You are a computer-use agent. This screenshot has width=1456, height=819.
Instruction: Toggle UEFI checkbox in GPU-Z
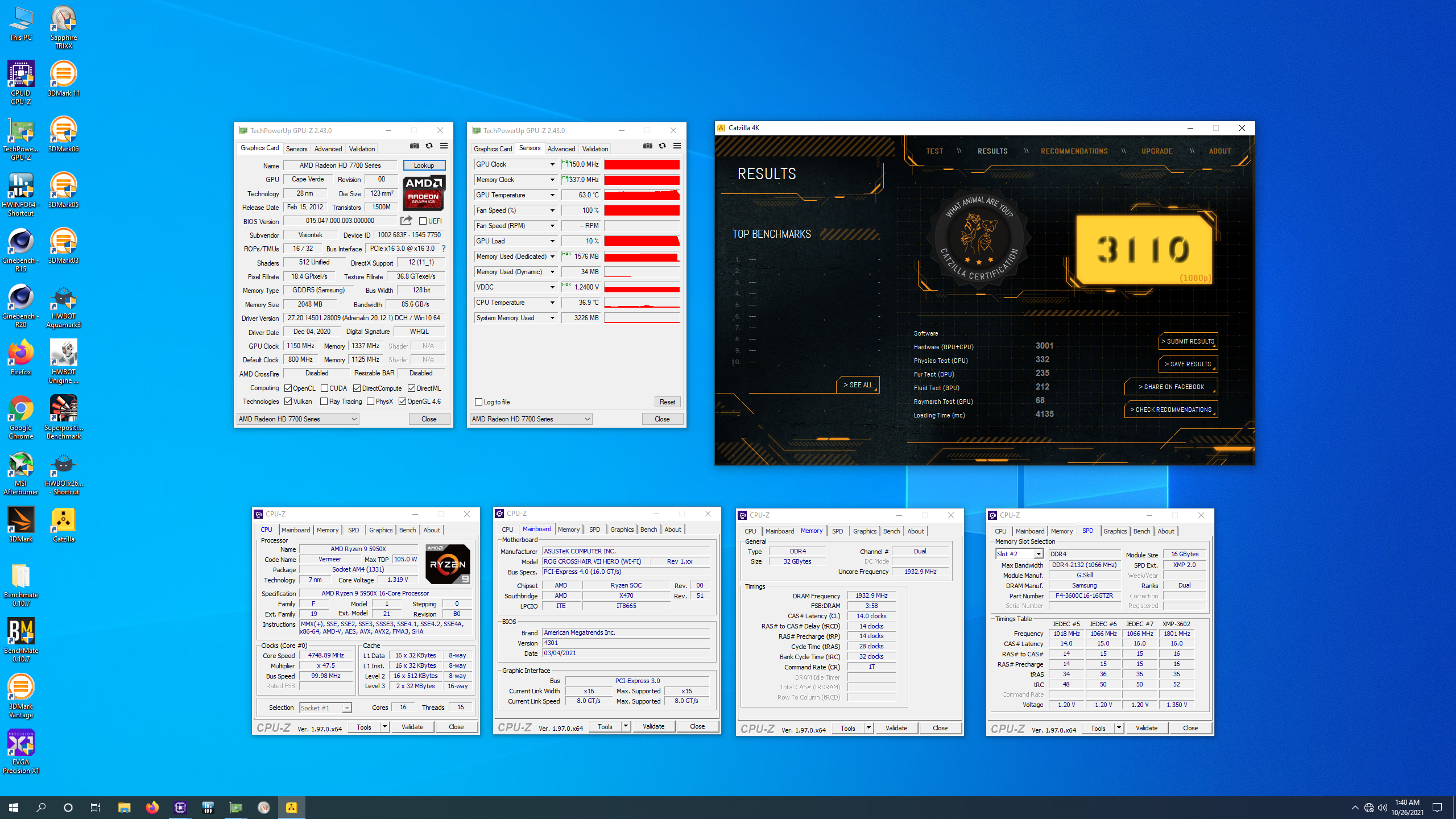[423, 221]
